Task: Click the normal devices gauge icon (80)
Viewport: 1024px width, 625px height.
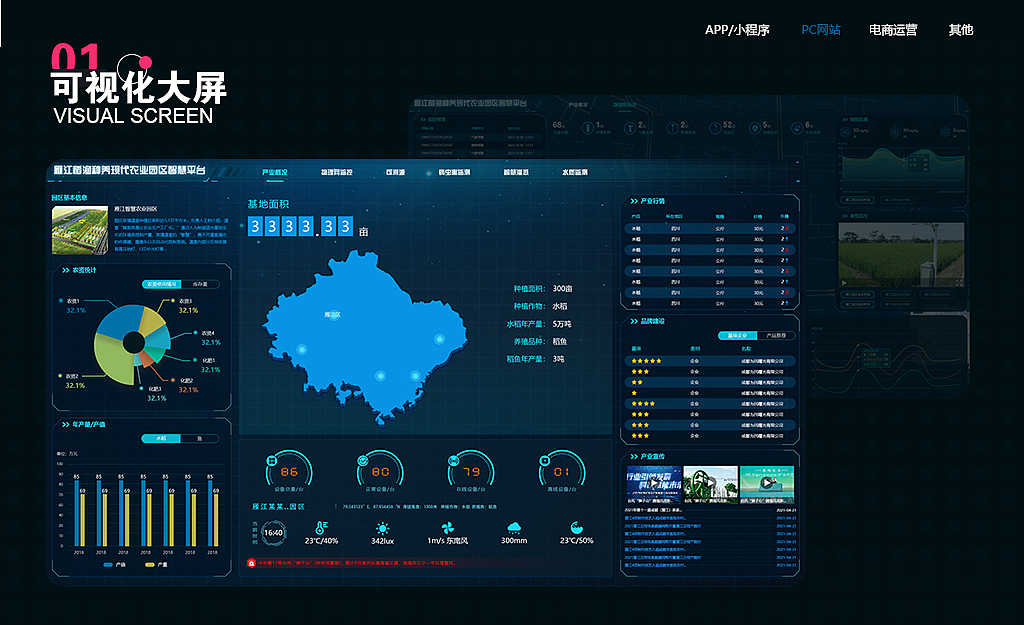Action: (362, 461)
